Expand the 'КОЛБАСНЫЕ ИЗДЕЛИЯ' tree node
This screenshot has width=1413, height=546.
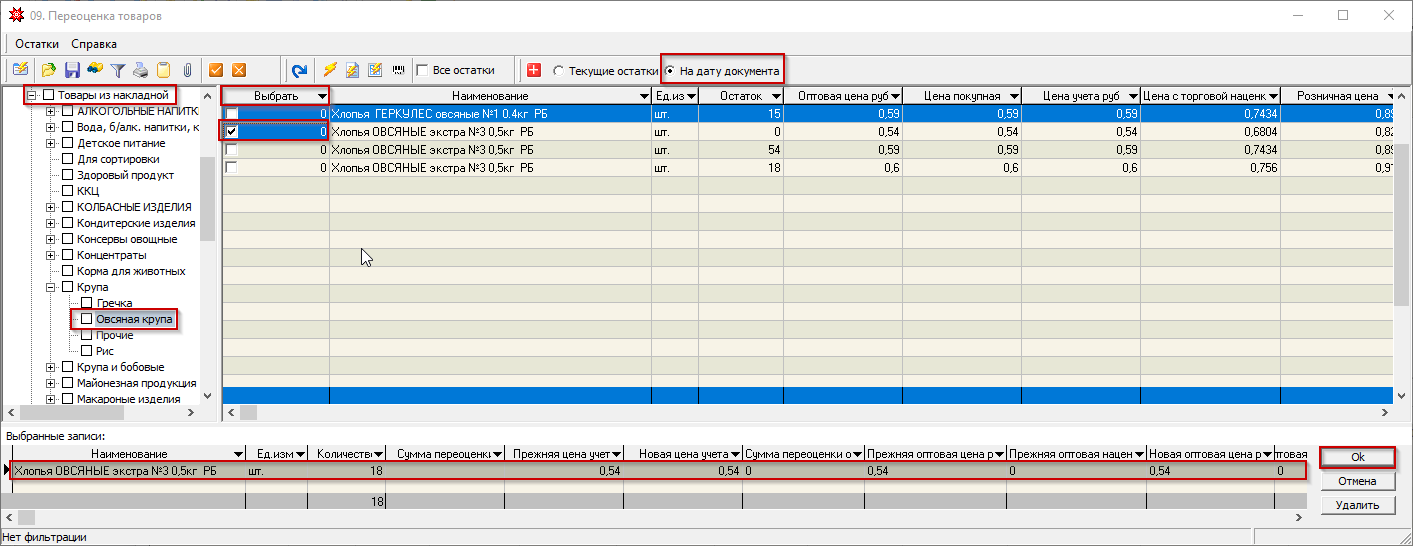coord(51,207)
